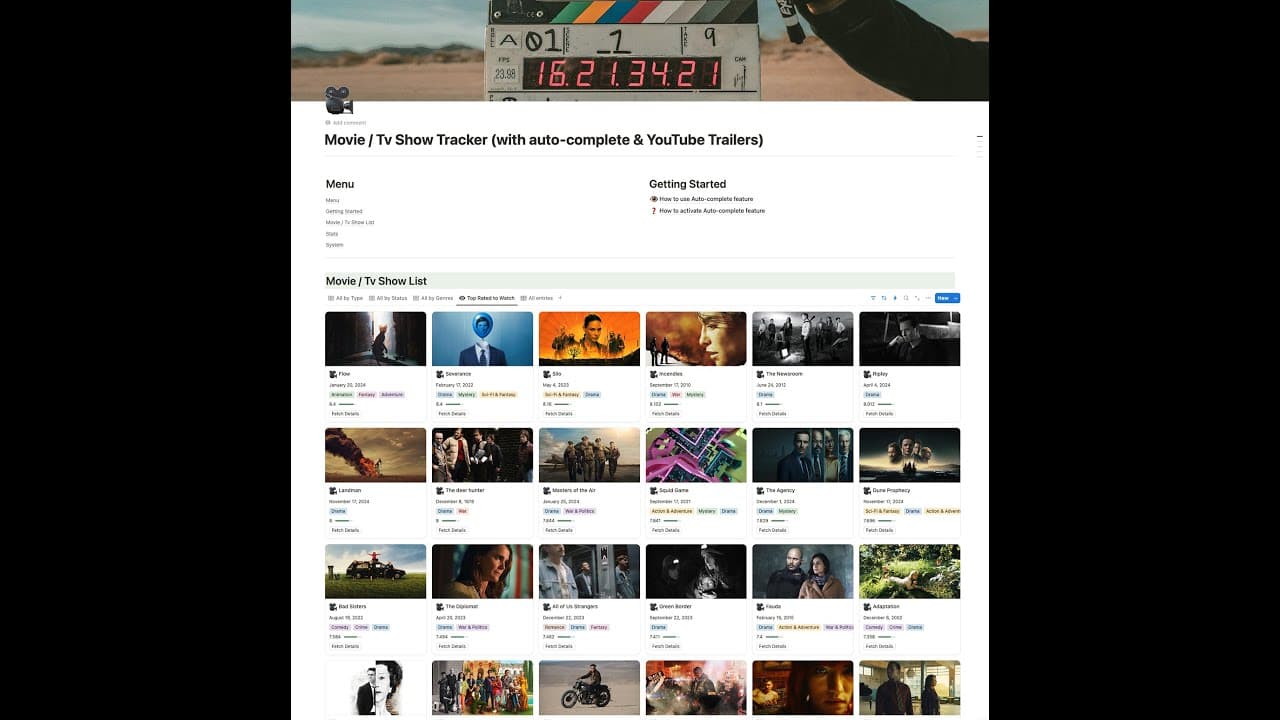Switch to All by Genres view
Screen dimensions: 1280x720
pos(433,298)
